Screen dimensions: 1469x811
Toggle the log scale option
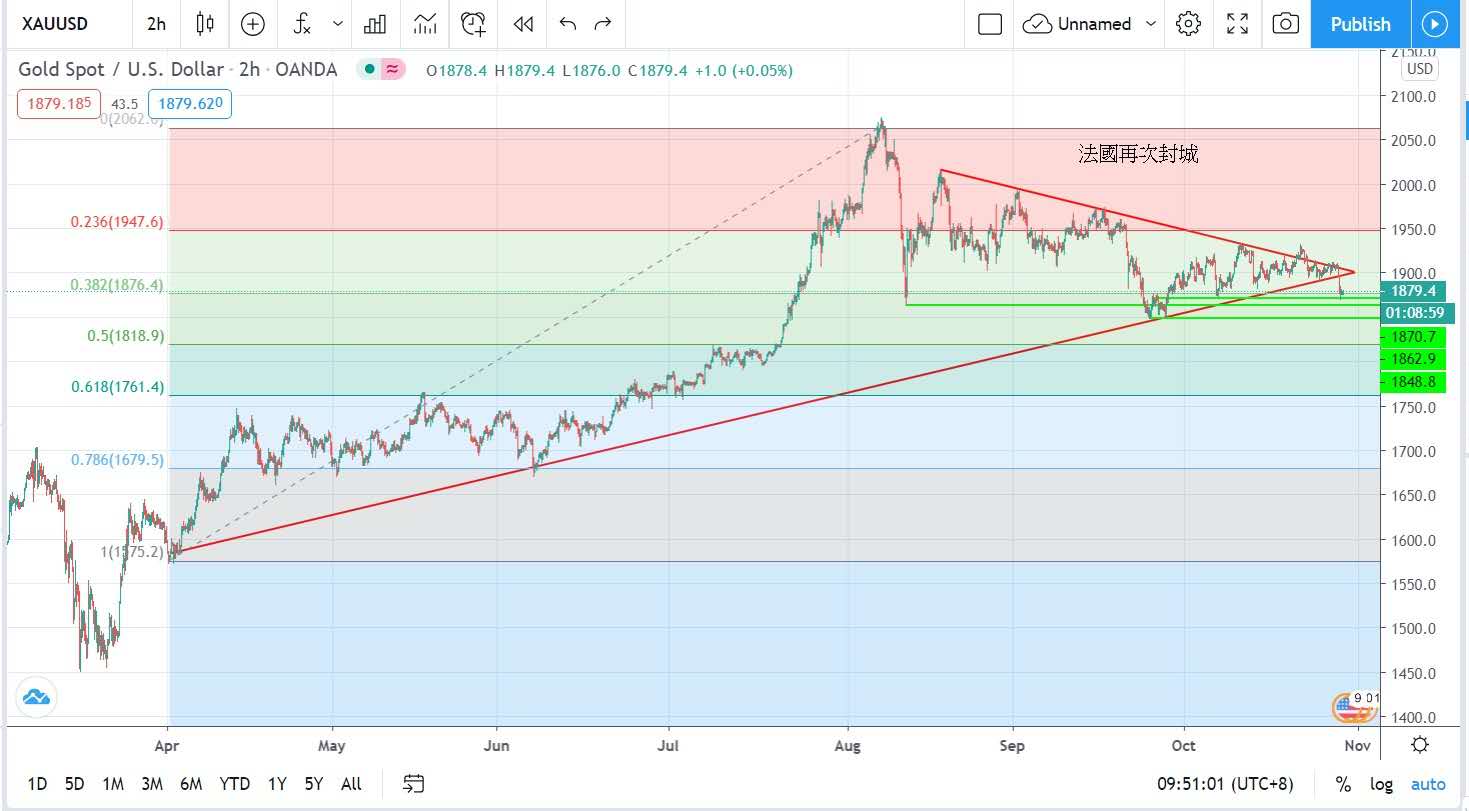pyautogui.click(x=1381, y=784)
